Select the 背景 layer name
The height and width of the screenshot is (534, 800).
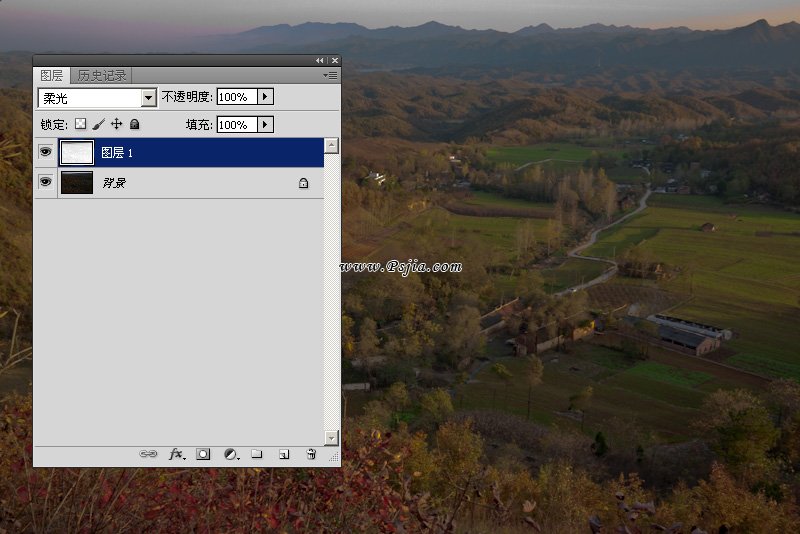pyautogui.click(x=114, y=183)
